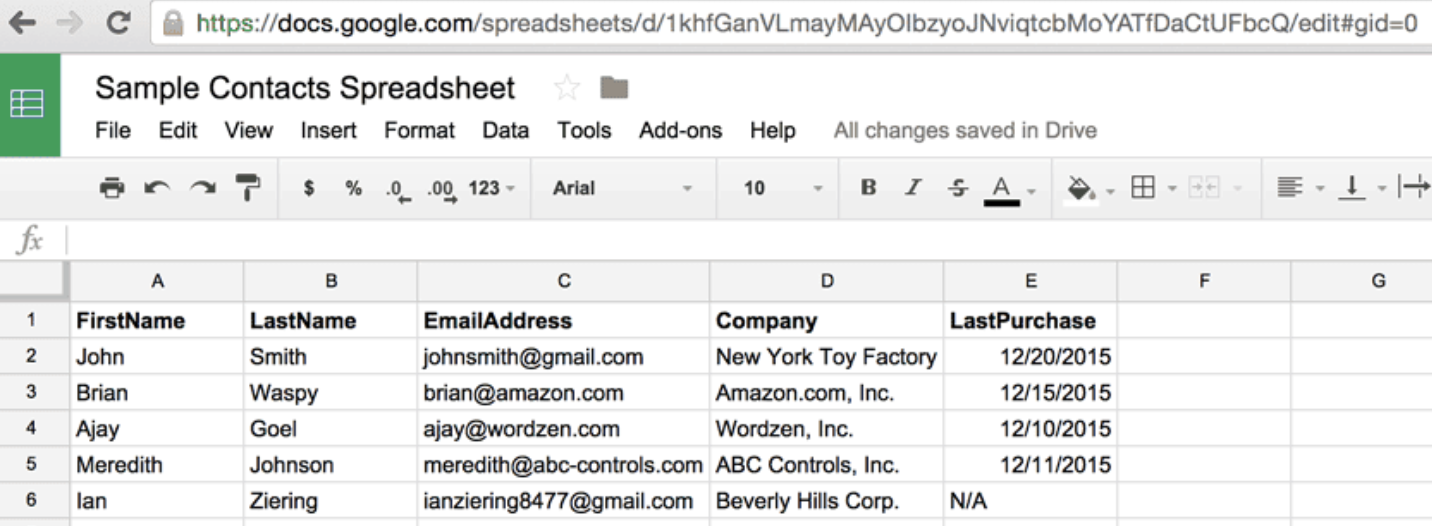Screen dimensions: 1432x526
Task: Decrease decimal places
Action: point(398,189)
